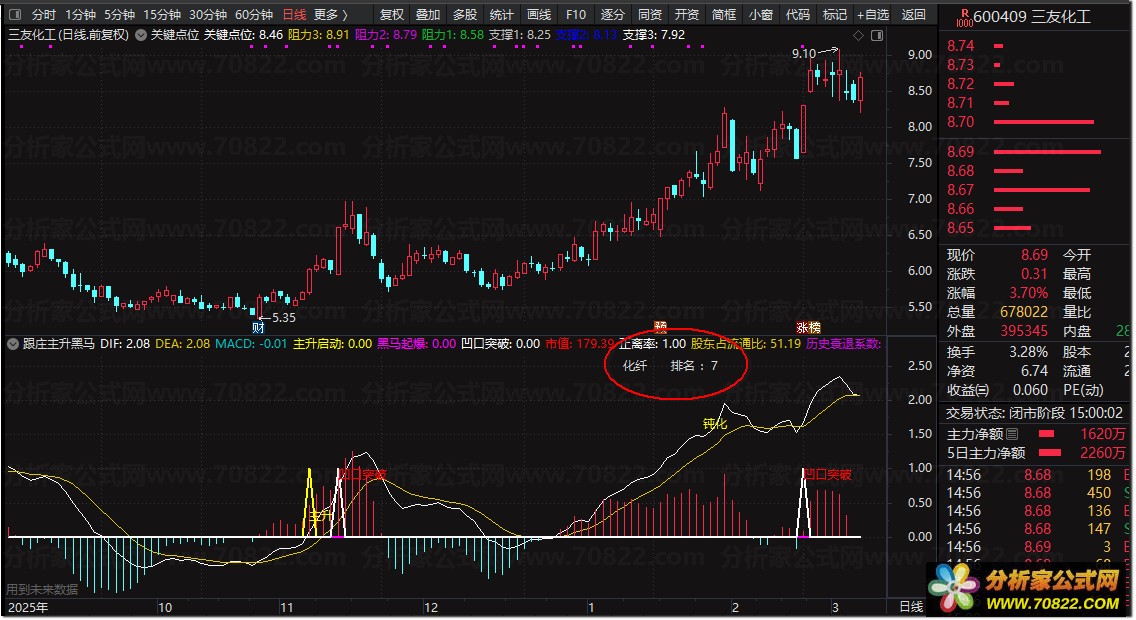Click the 换手 value 3.28%
1136x620 pixels.
[x=1029, y=352]
